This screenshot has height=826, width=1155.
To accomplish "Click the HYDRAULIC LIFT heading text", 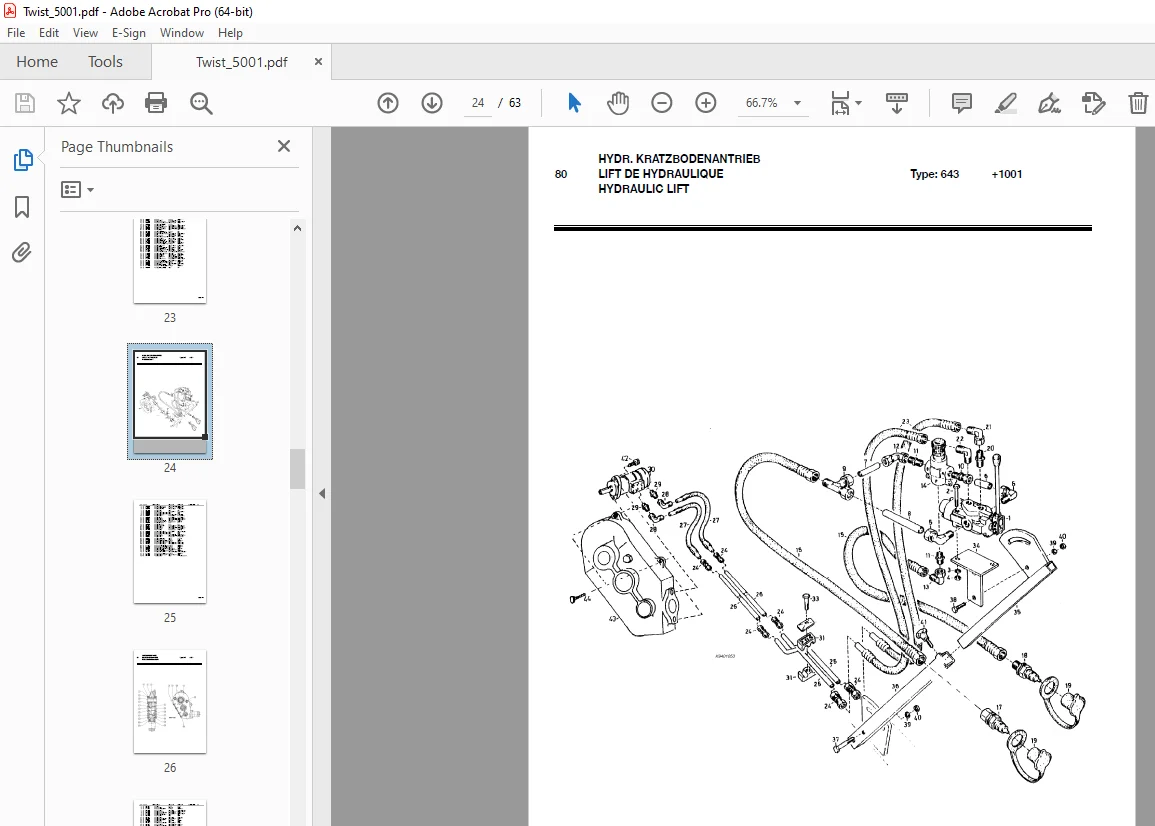I will point(644,189).
